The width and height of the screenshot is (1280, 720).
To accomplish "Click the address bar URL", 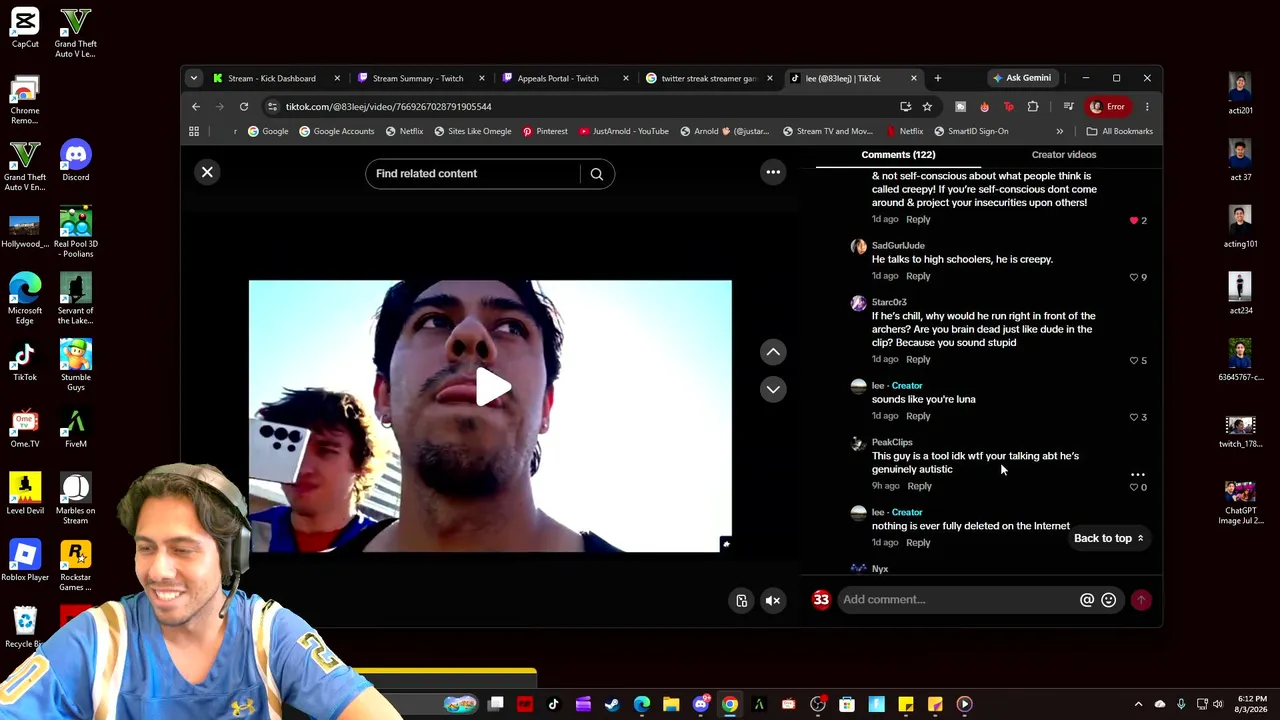I will coord(388,107).
